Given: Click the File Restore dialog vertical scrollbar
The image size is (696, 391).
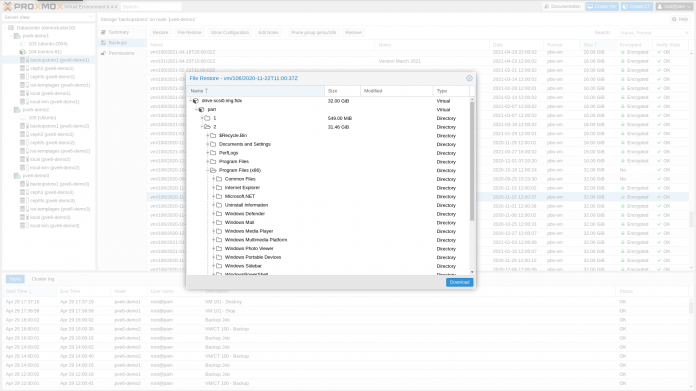Looking at the screenshot, I should pyautogui.click(x=472, y=161).
